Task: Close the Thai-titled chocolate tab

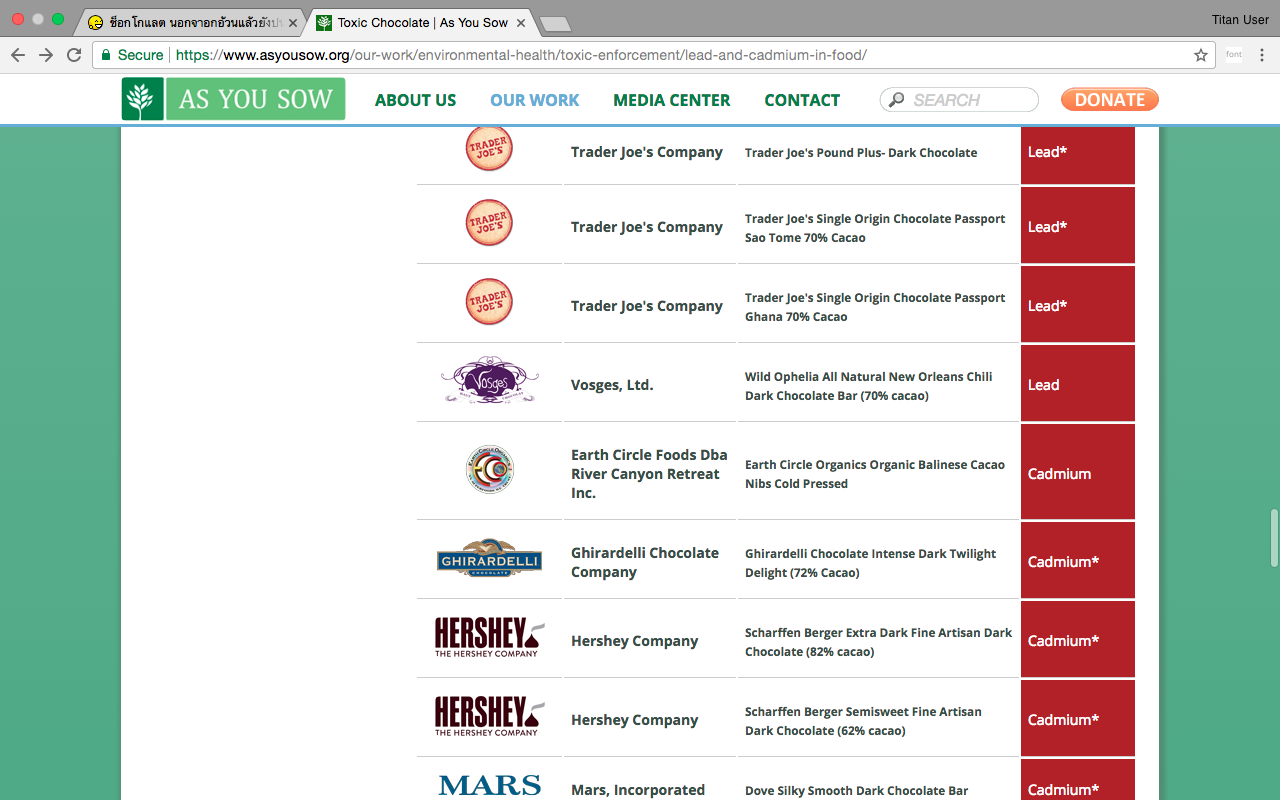Action: coord(293,22)
